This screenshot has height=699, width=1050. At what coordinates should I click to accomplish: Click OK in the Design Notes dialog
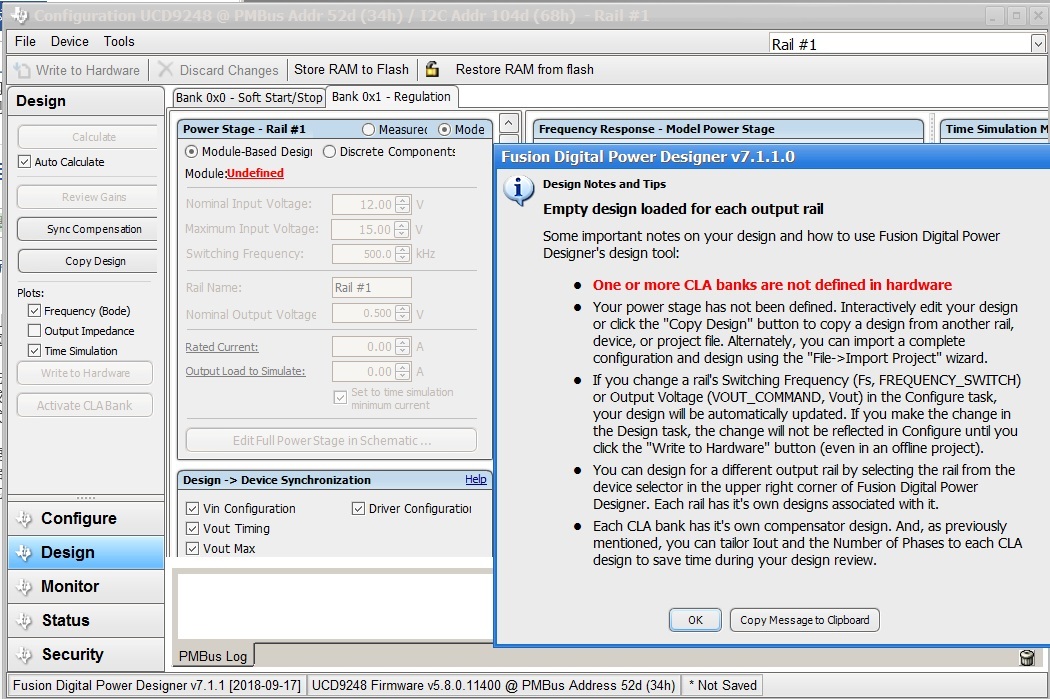click(695, 620)
